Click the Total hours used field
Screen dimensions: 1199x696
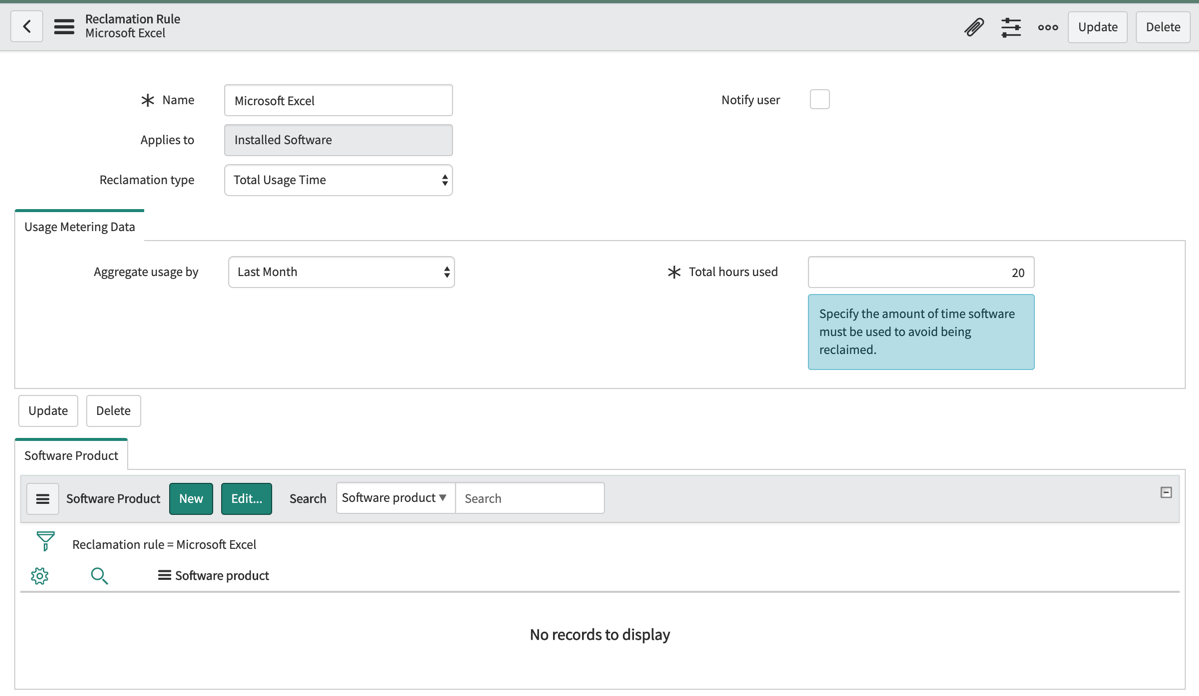coord(921,272)
